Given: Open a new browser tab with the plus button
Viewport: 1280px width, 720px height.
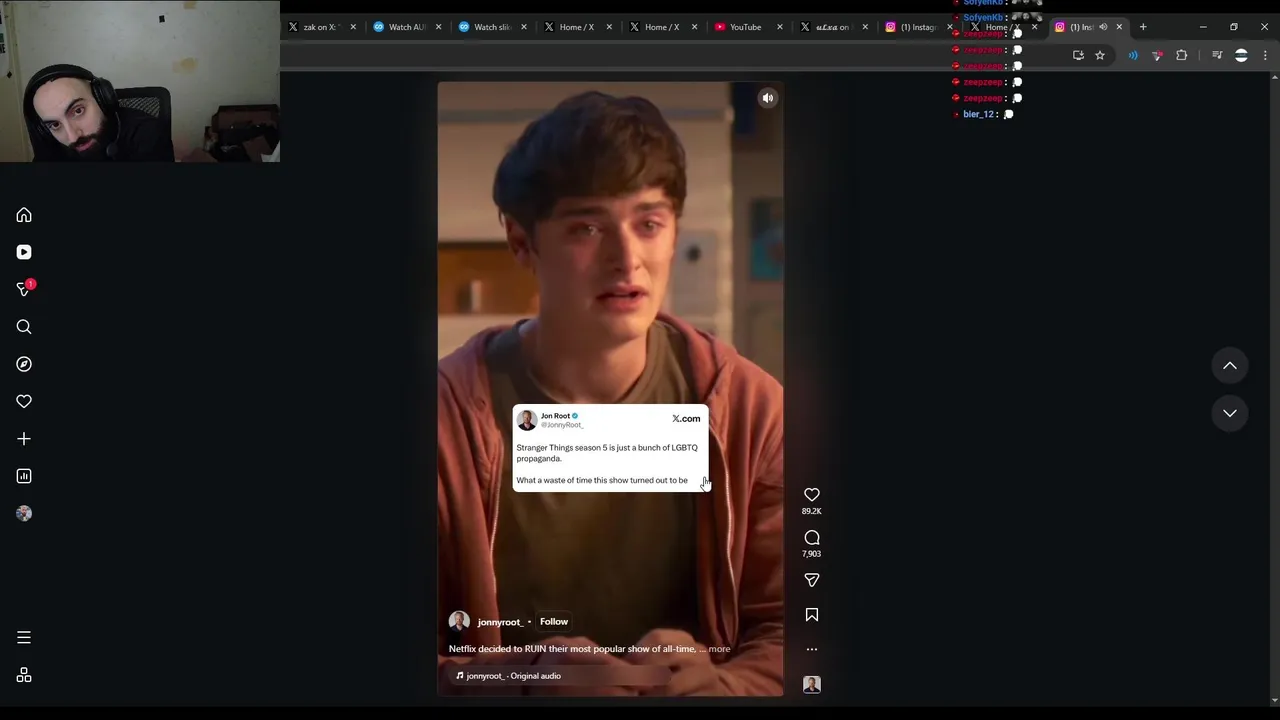Looking at the screenshot, I should coord(1143,27).
